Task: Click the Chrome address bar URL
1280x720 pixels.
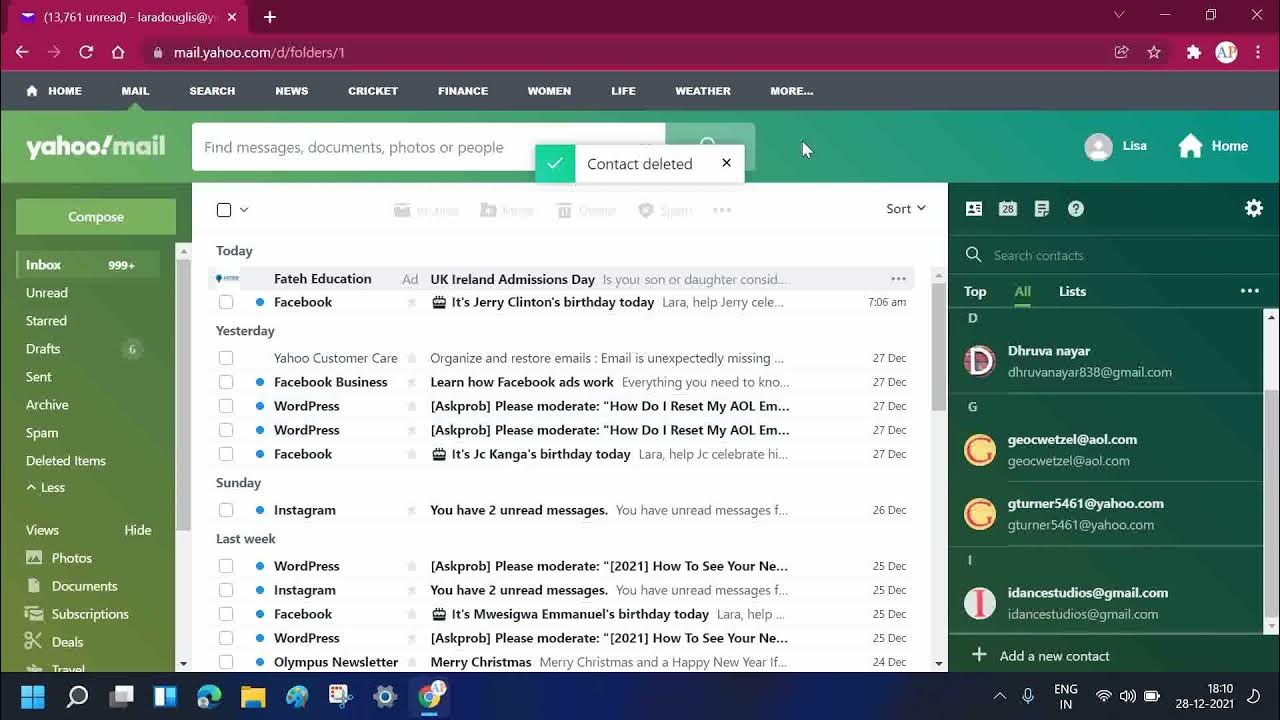Action: click(259, 52)
